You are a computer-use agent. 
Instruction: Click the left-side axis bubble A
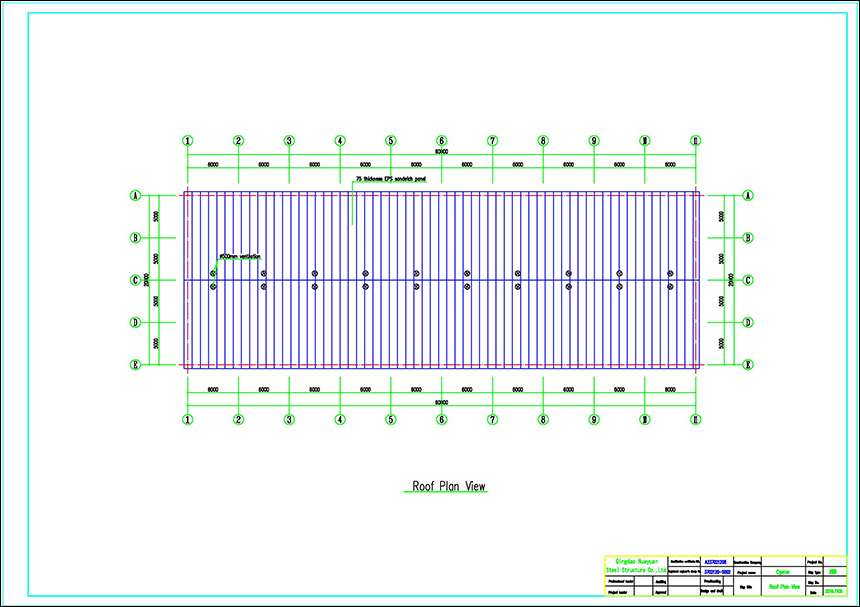[135, 196]
